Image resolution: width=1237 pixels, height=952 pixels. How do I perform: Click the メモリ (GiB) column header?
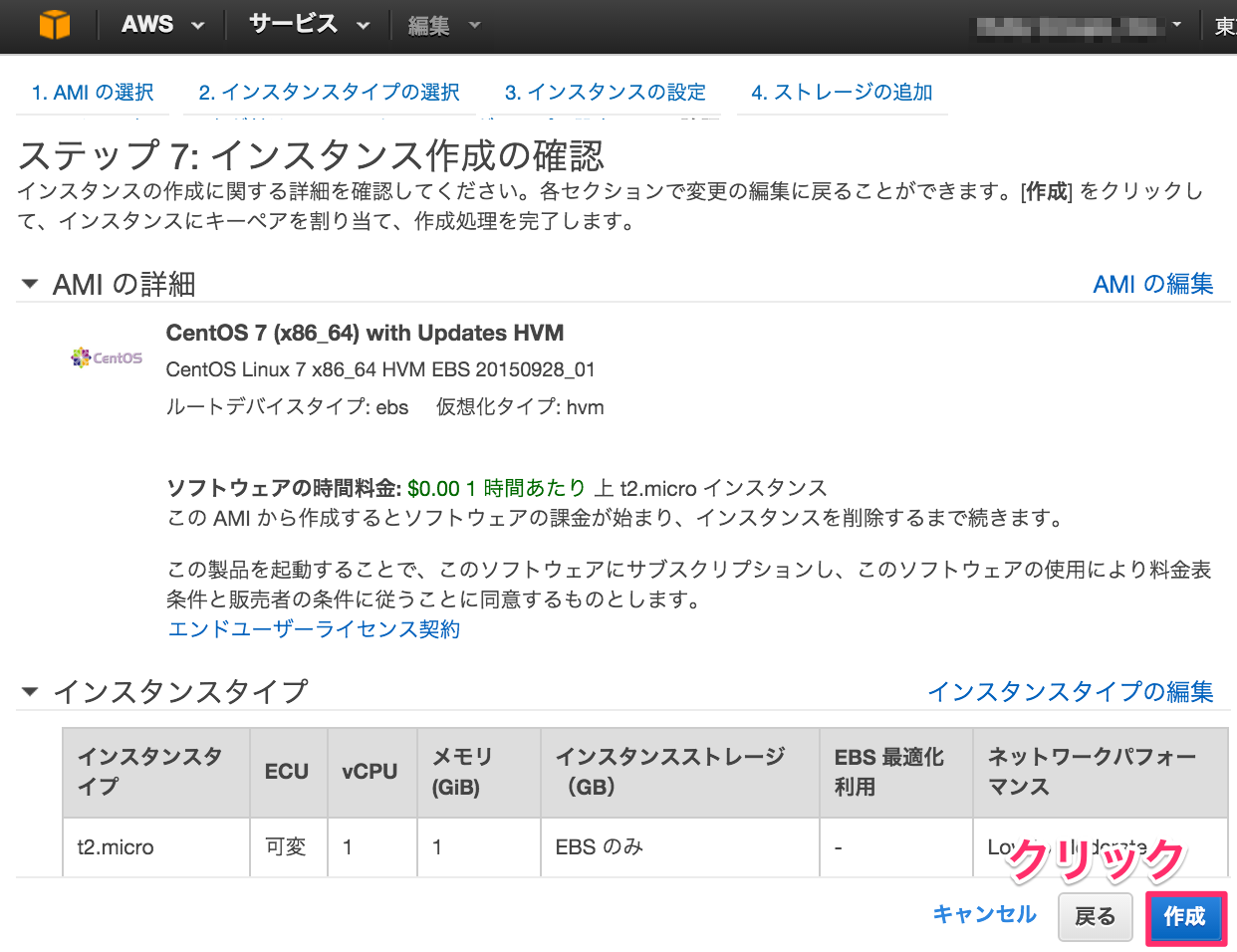(479, 772)
